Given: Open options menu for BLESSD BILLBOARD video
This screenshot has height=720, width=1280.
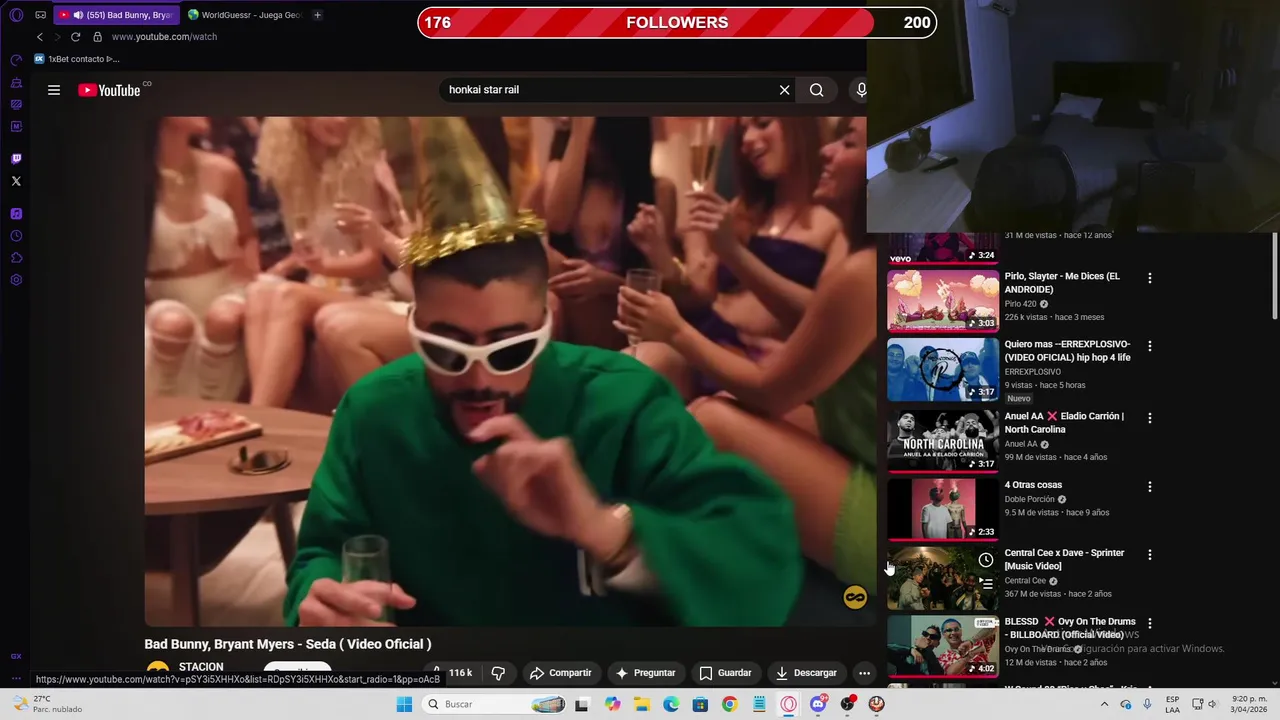Looking at the screenshot, I should (1149, 623).
